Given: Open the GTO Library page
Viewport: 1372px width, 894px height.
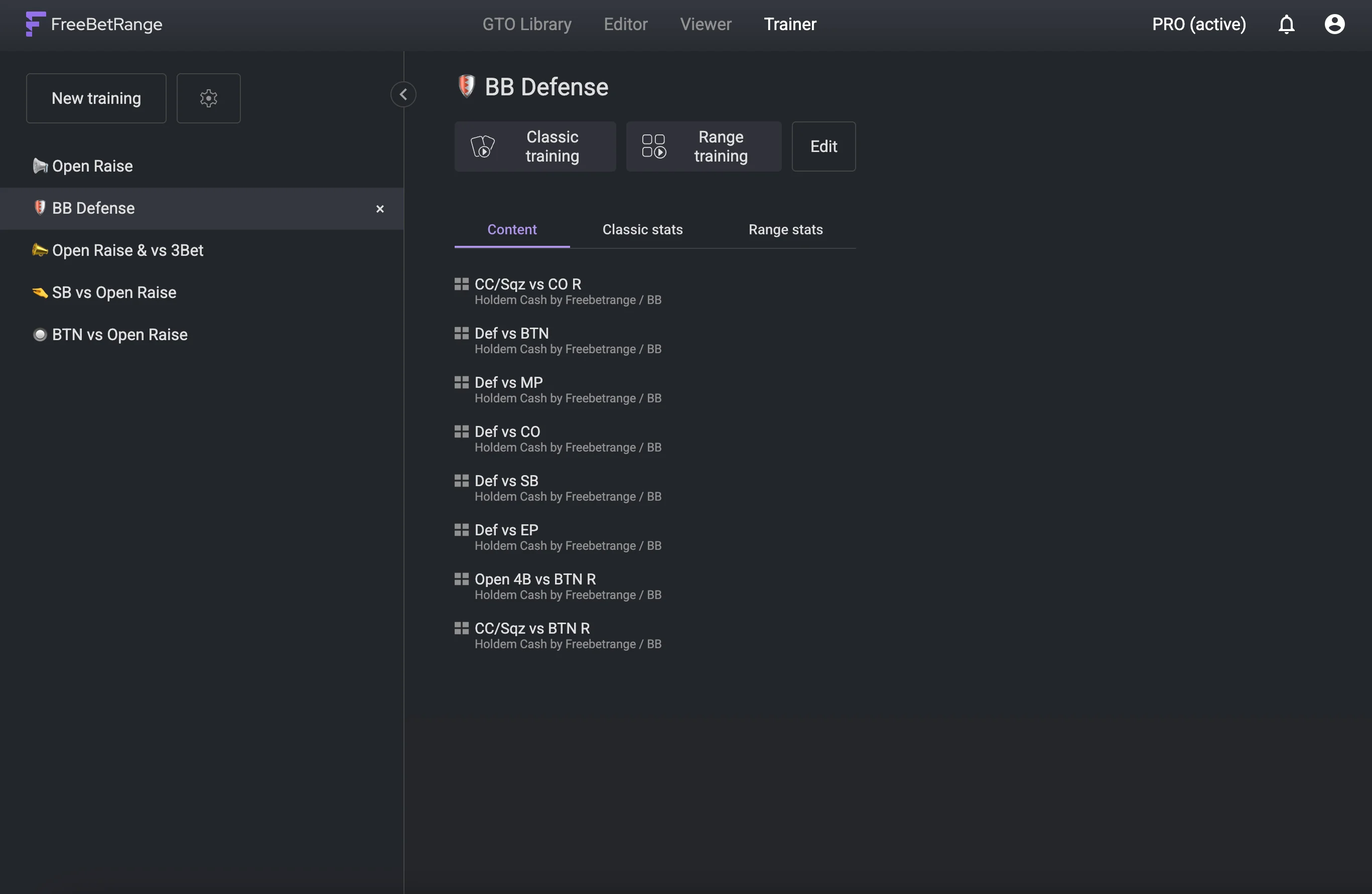Looking at the screenshot, I should [527, 24].
